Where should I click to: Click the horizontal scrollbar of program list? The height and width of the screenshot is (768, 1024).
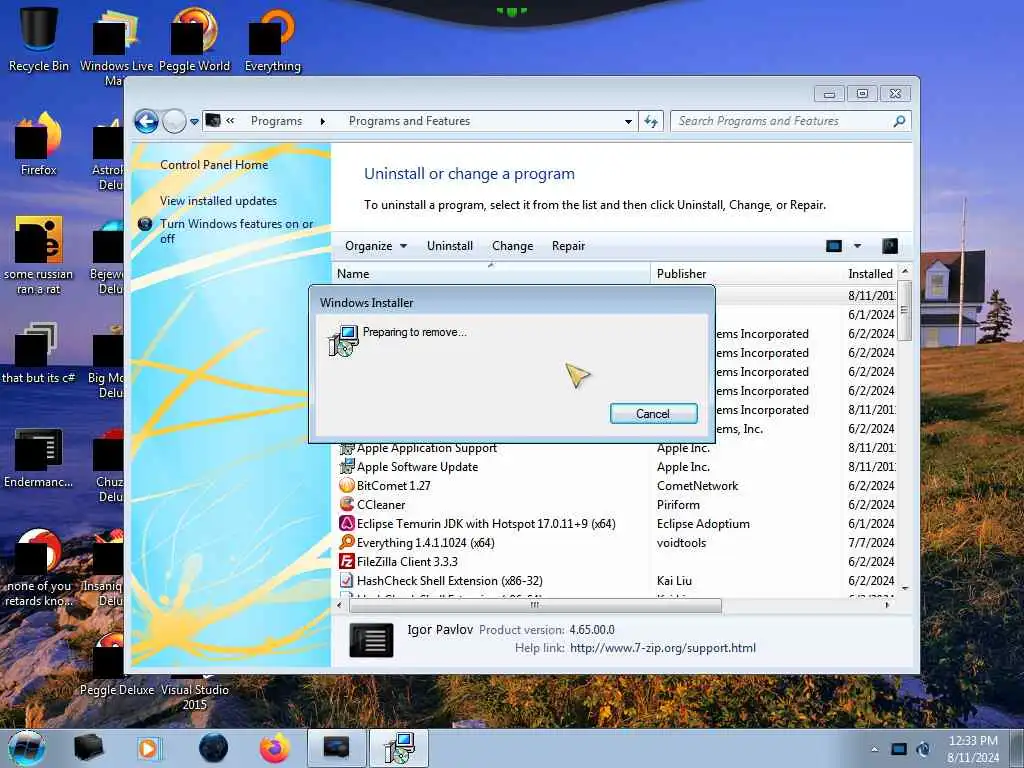[x=535, y=605]
